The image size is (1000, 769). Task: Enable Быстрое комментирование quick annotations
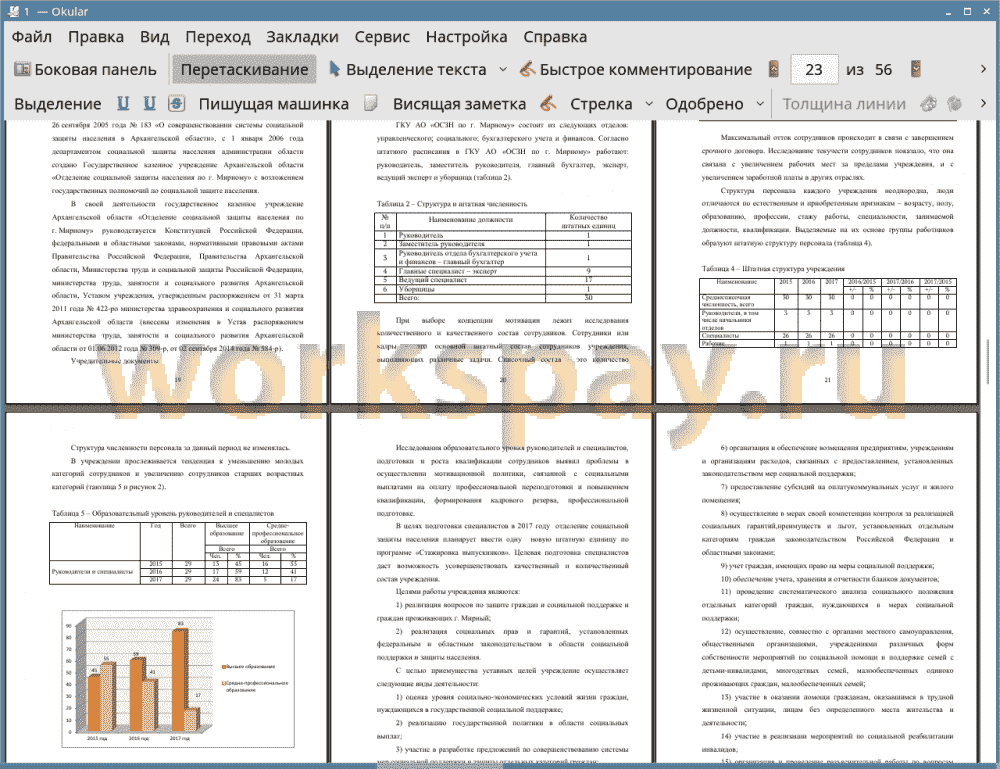(x=636, y=70)
